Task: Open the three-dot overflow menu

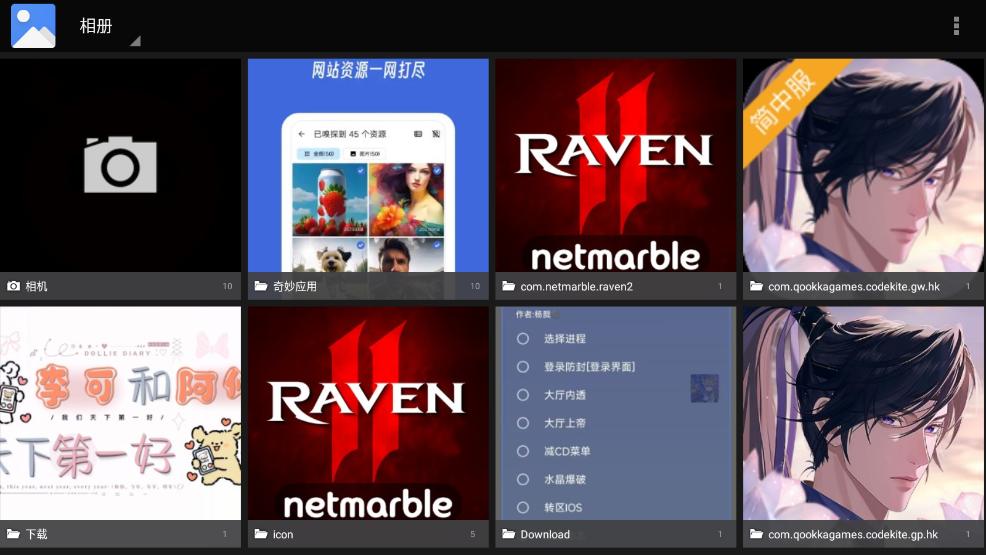Action: pos(956,26)
